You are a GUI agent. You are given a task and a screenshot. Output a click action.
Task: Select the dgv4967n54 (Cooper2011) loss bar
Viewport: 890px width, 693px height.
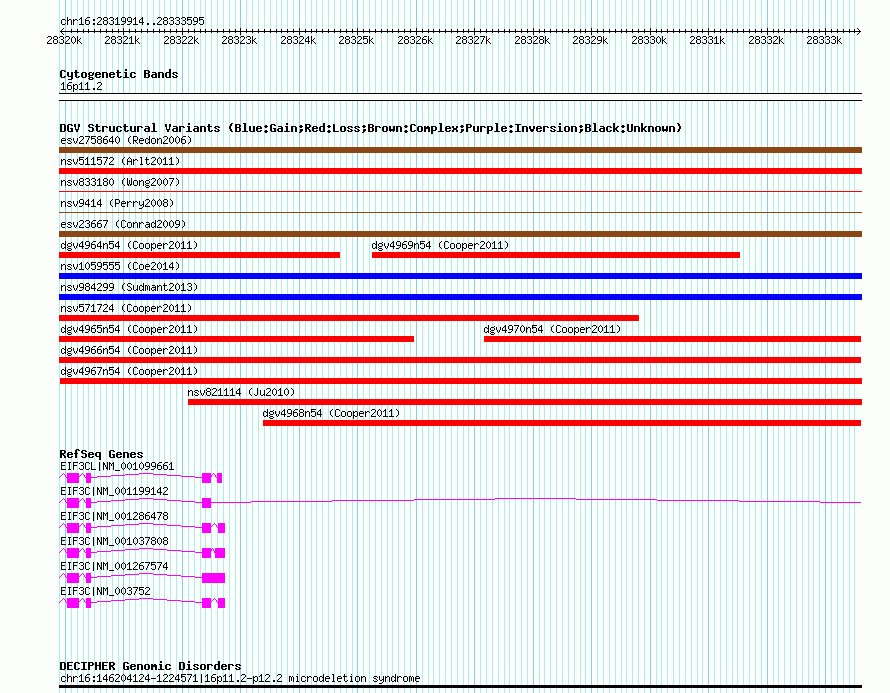[x=460, y=381]
